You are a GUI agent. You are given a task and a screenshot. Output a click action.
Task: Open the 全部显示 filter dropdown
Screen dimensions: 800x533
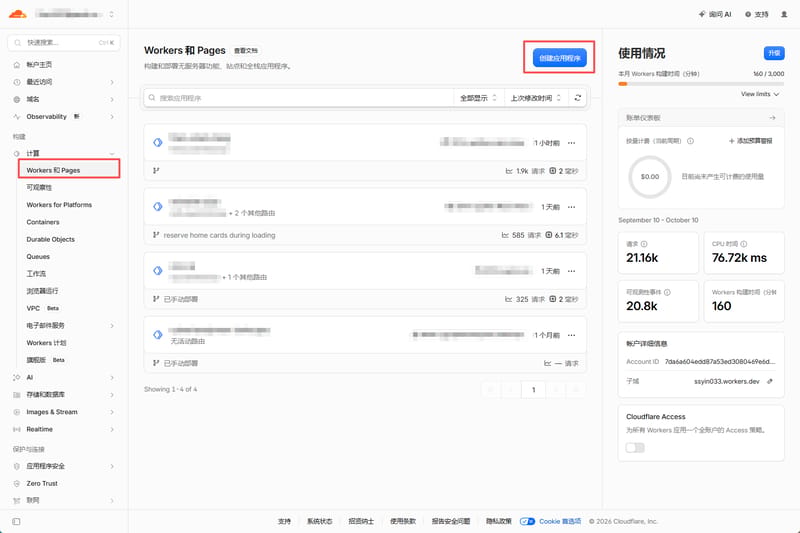[x=478, y=98]
